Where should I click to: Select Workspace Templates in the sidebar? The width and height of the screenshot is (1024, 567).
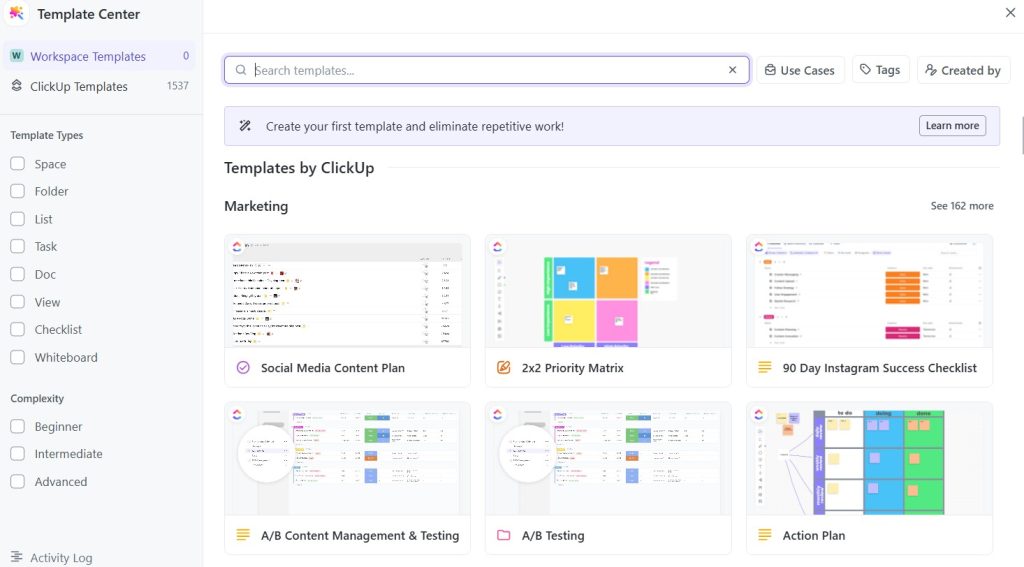pyautogui.click(x=88, y=57)
